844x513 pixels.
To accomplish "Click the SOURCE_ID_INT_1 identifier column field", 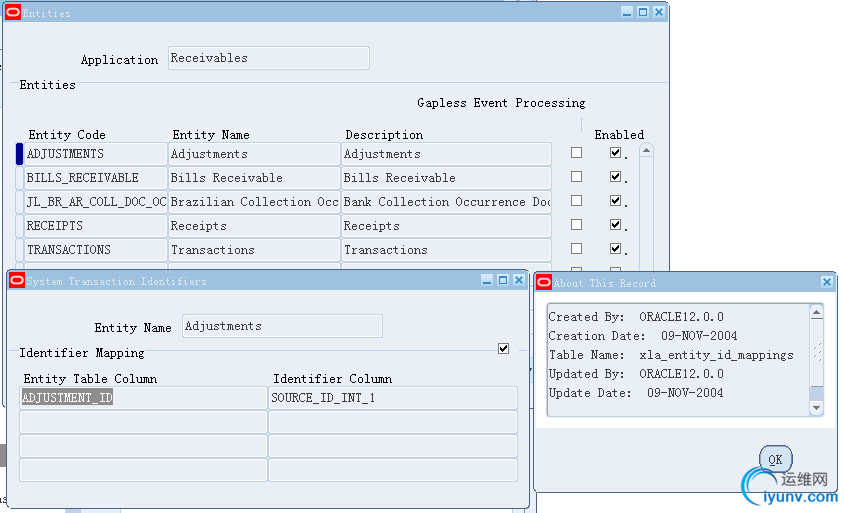I will click(393, 398).
